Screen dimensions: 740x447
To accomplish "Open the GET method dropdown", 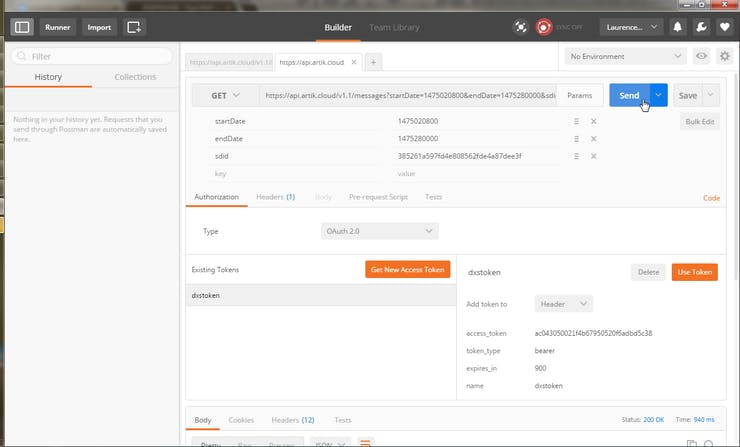I will [223, 95].
